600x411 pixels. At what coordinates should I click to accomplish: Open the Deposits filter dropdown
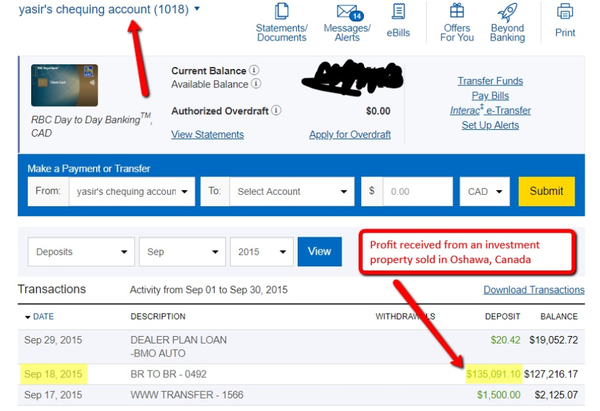point(81,252)
